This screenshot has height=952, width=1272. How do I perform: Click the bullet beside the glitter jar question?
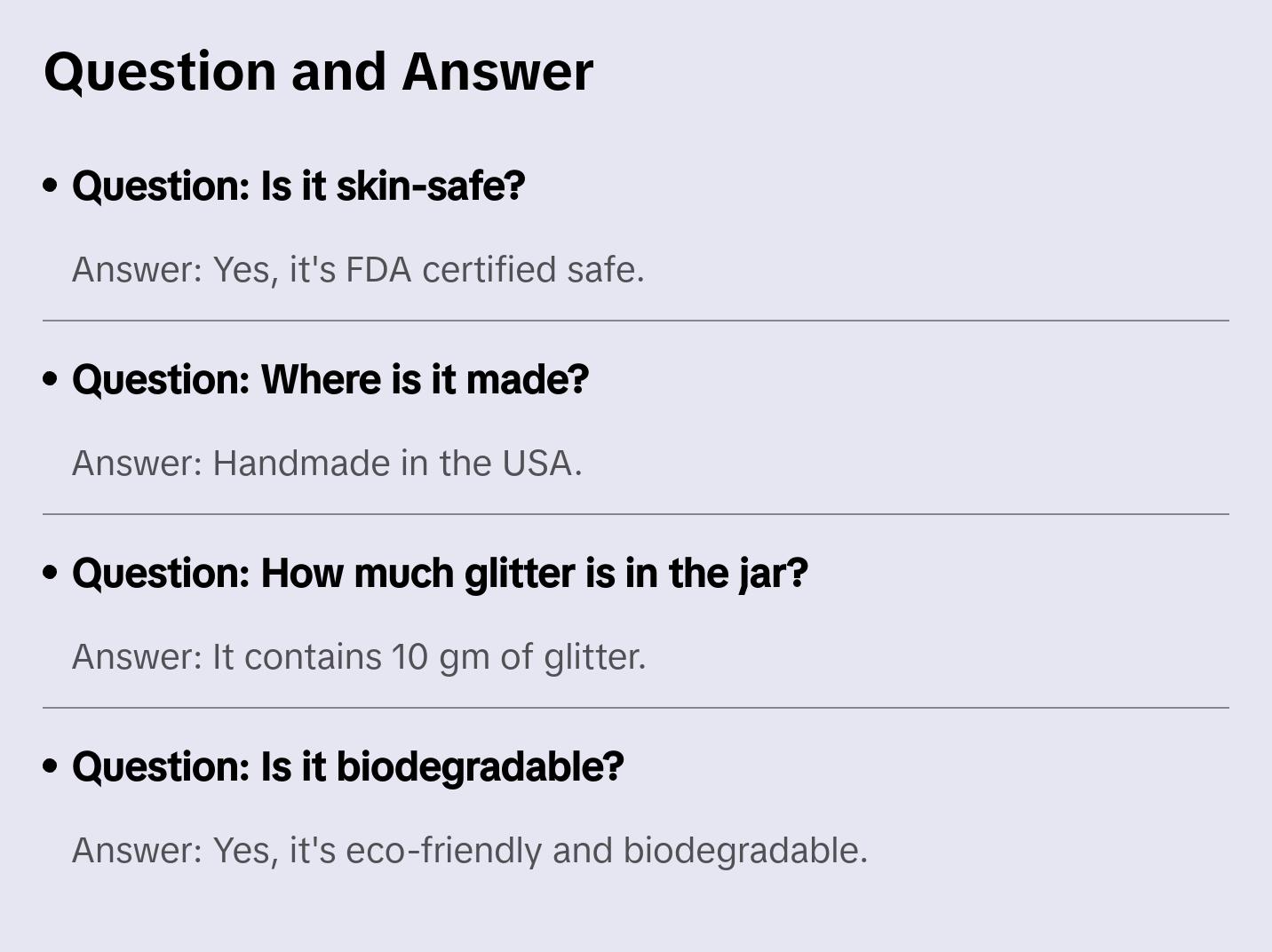tap(51, 573)
